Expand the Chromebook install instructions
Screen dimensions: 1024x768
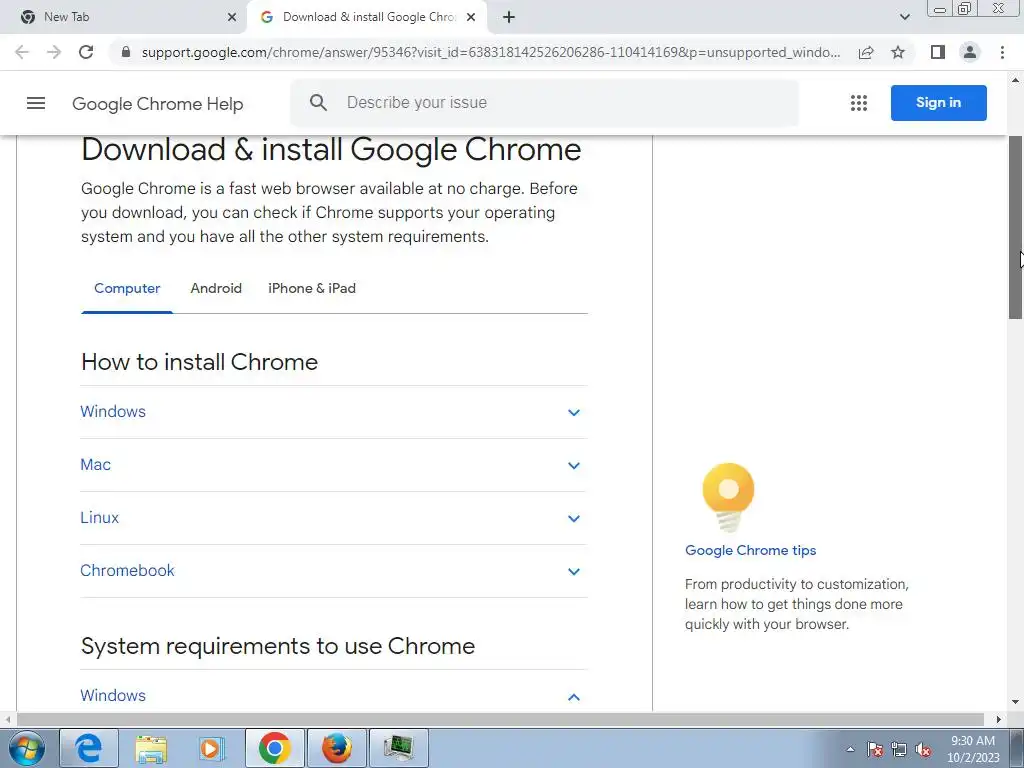(334, 571)
